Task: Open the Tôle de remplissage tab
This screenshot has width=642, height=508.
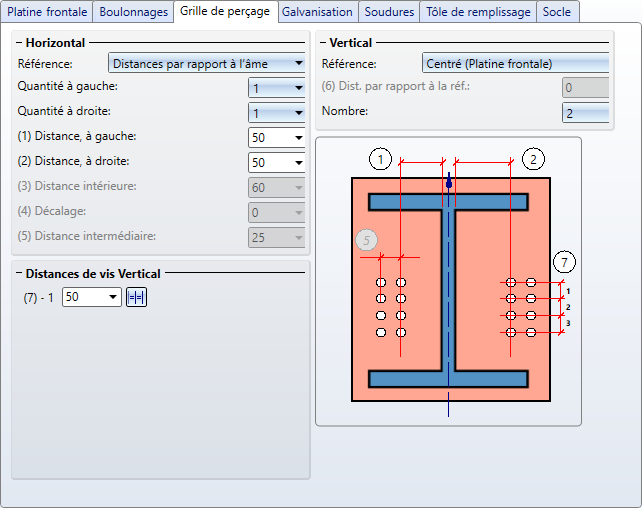Action: 478,12
